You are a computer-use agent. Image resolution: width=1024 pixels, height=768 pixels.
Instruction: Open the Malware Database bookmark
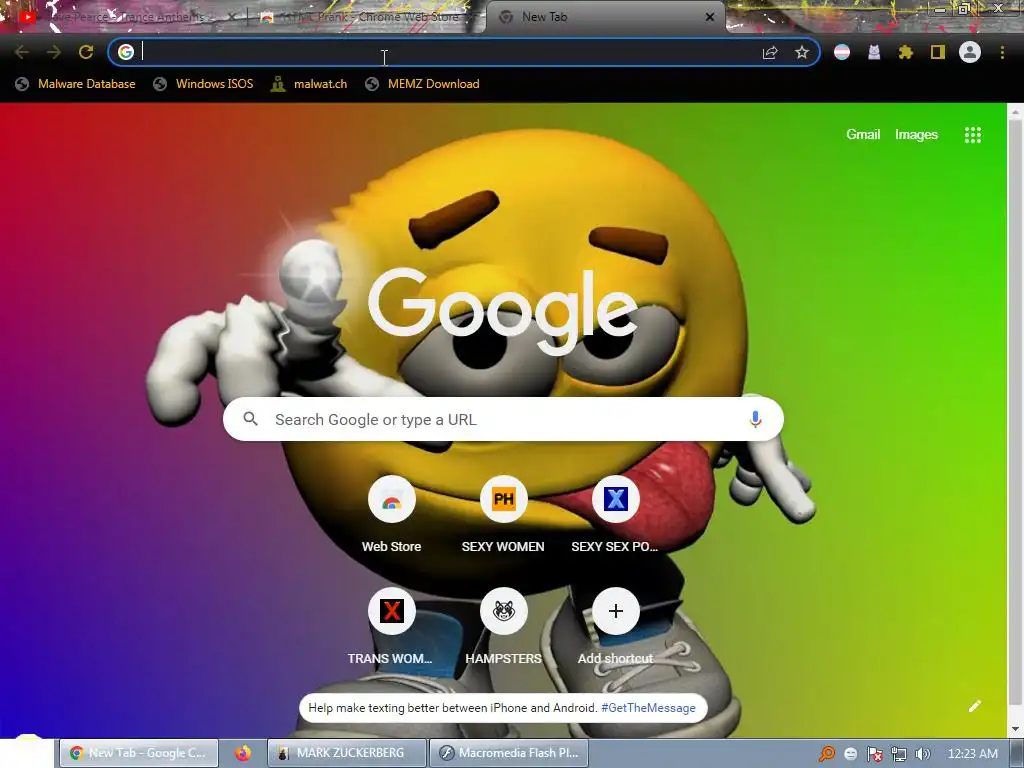76,84
